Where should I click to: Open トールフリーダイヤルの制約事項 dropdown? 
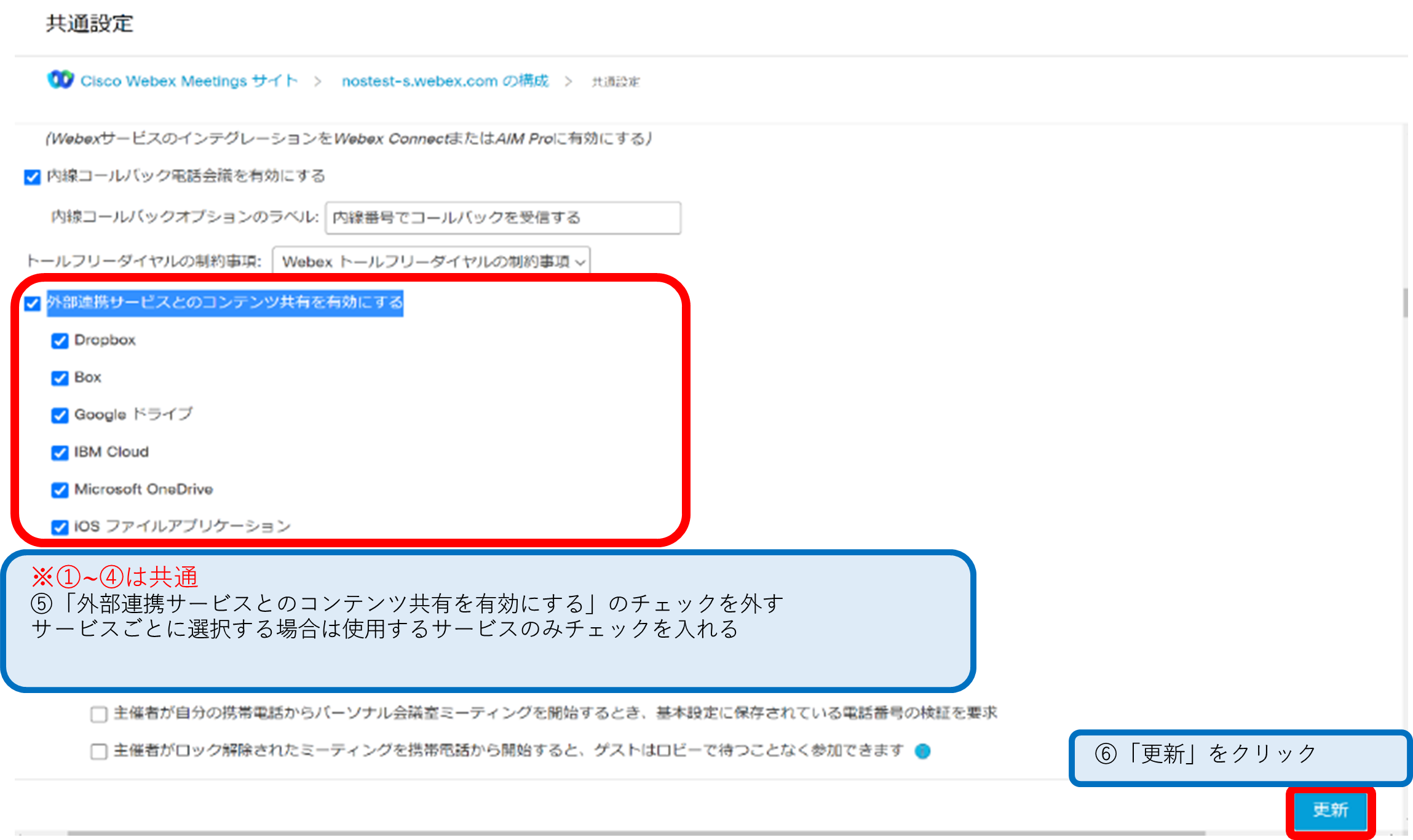pos(431,261)
